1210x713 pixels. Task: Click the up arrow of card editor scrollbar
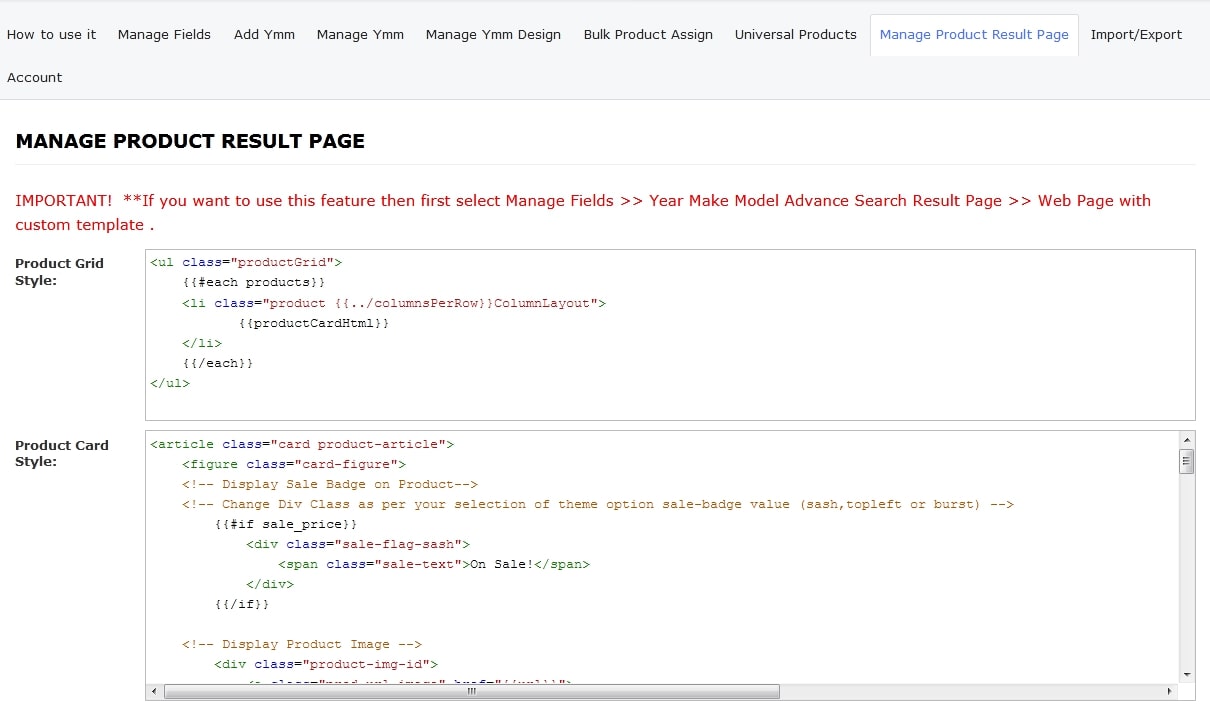pos(1187,440)
